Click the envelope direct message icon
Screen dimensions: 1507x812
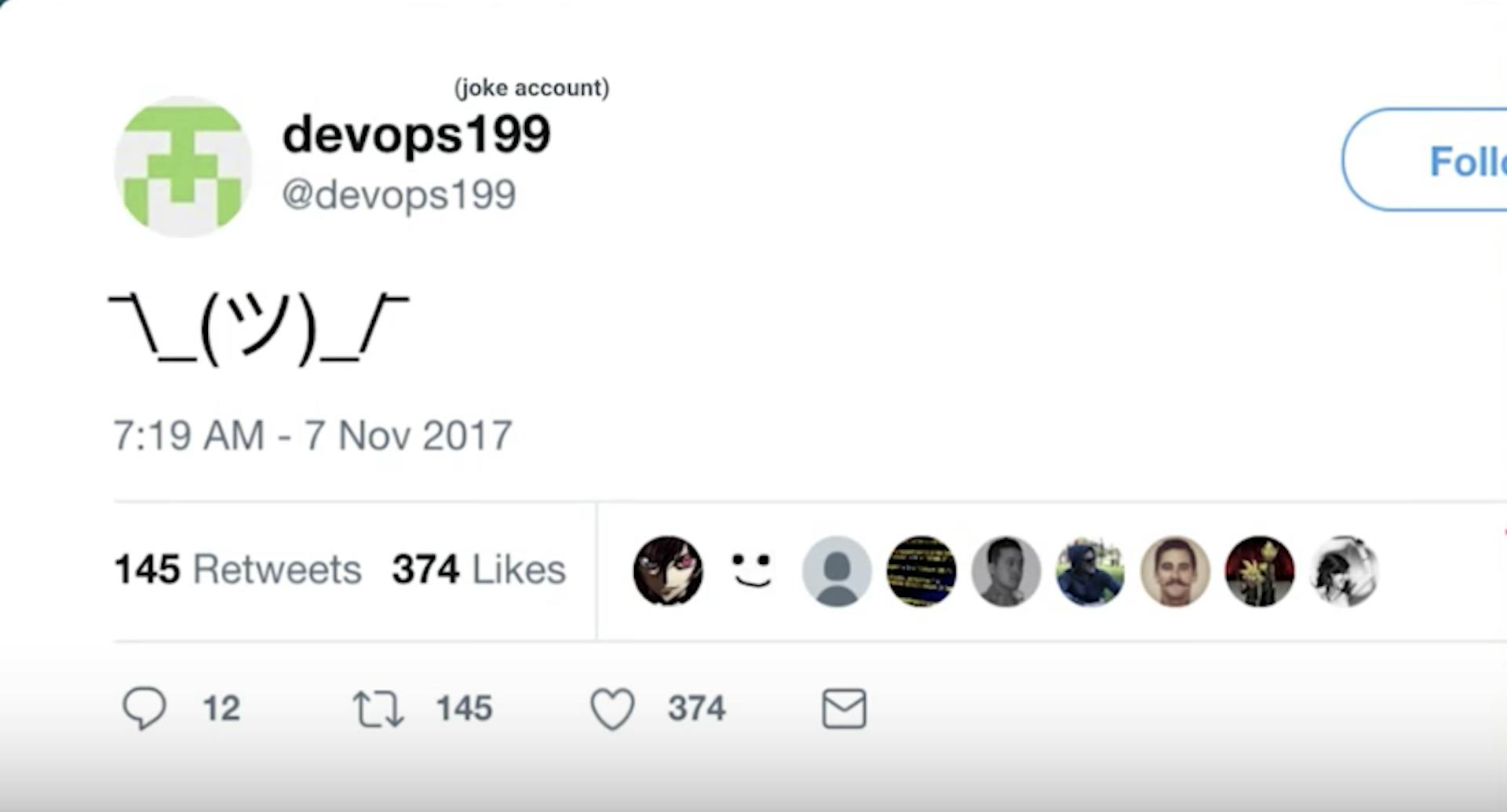click(x=844, y=709)
